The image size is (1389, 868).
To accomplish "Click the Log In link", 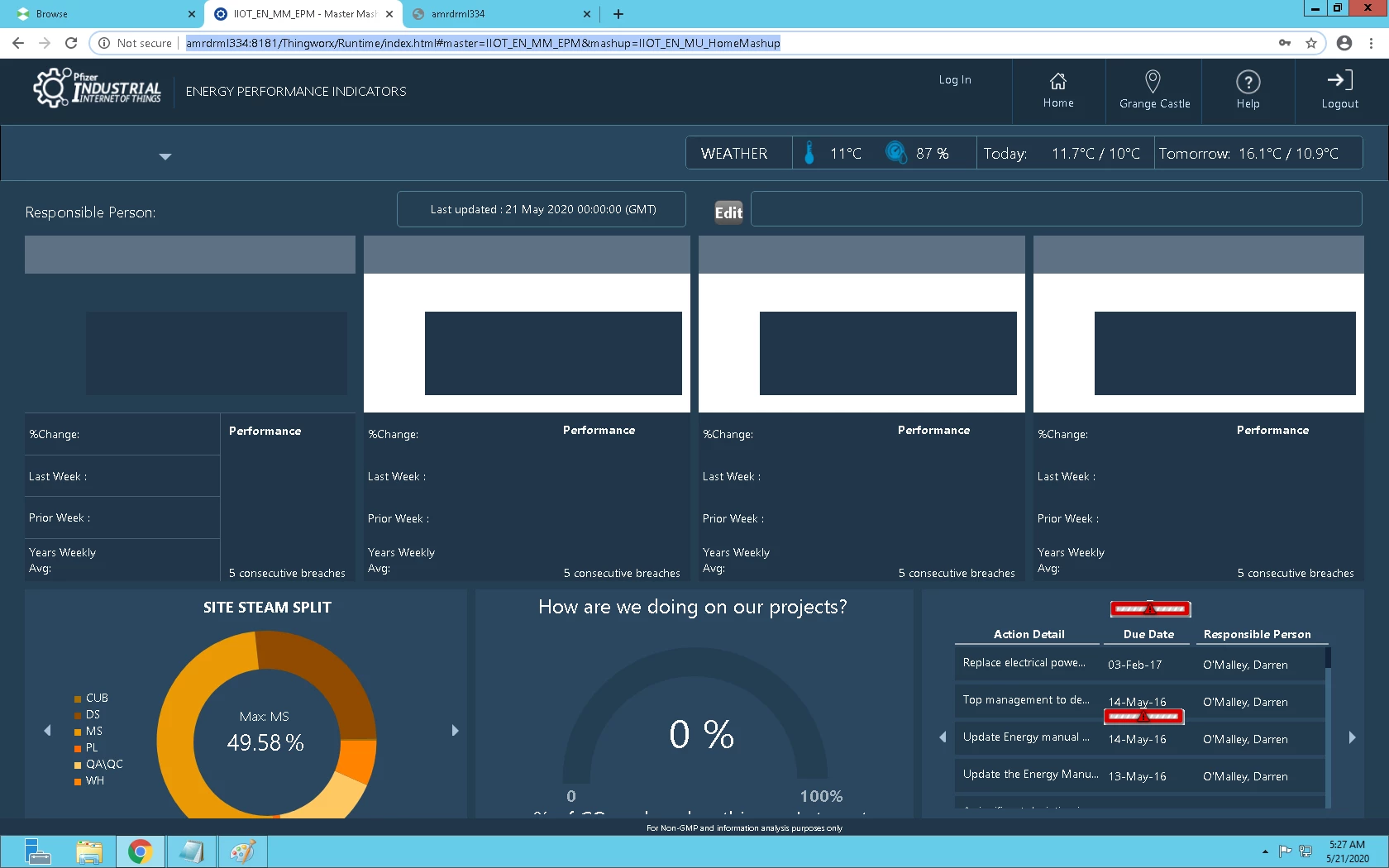I will click(x=955, y=79).
